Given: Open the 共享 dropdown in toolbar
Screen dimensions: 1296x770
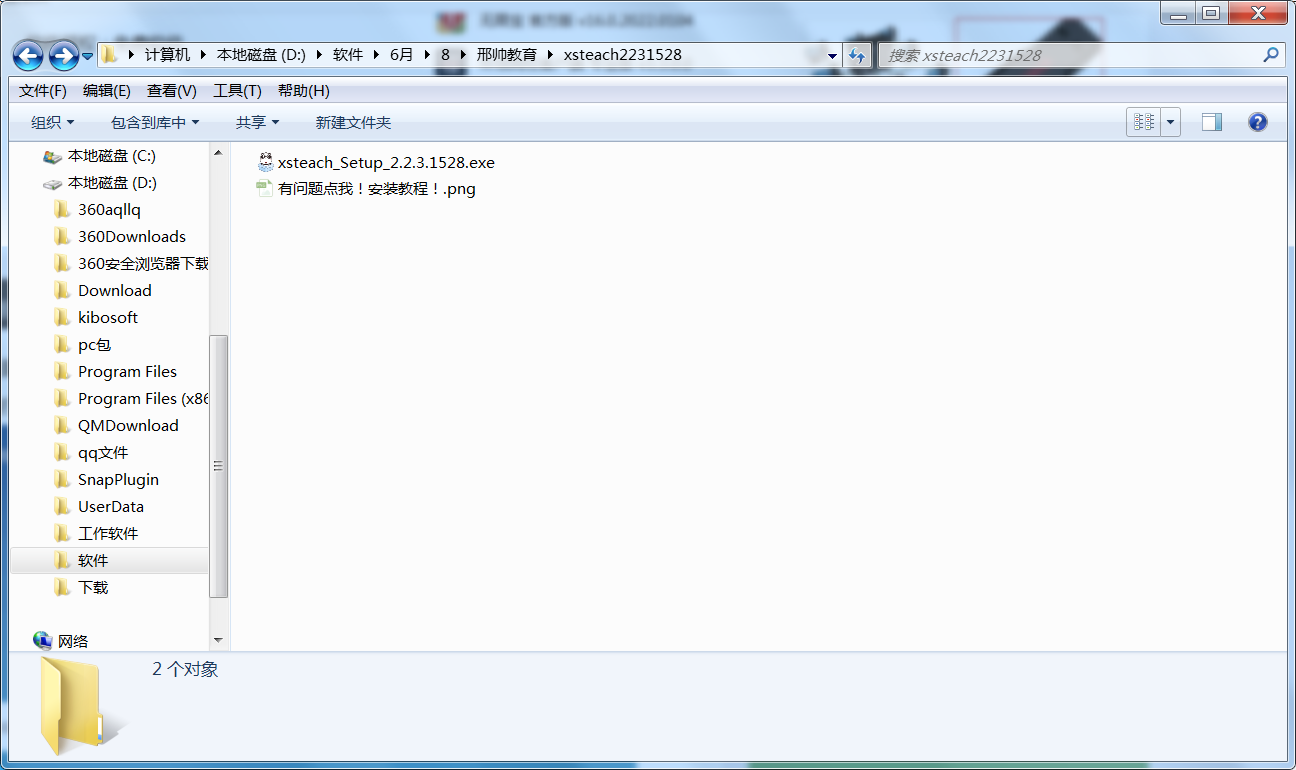Looking at the screenshot, I should 257,122.
